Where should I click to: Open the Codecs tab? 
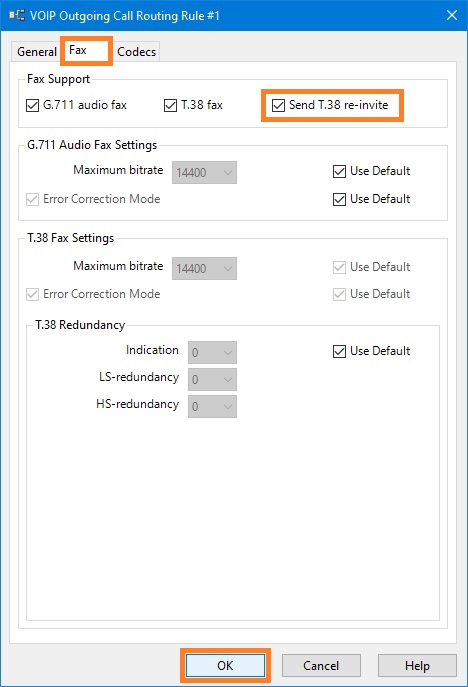(136, 52)
